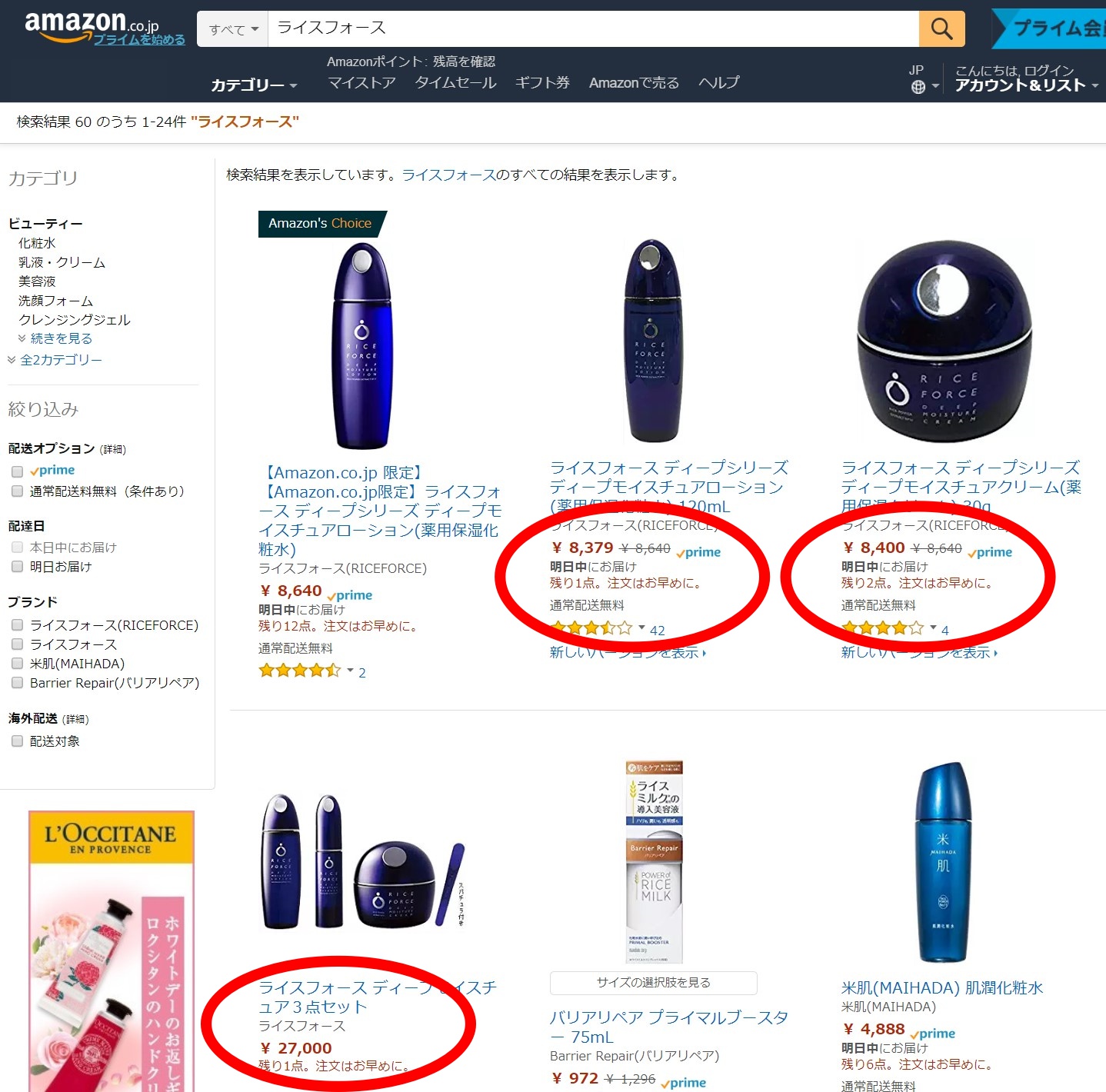Open the すべて search category dropdown
Image resolution: width=1106 pixels, height=1092 pixels.
point(232,29)
